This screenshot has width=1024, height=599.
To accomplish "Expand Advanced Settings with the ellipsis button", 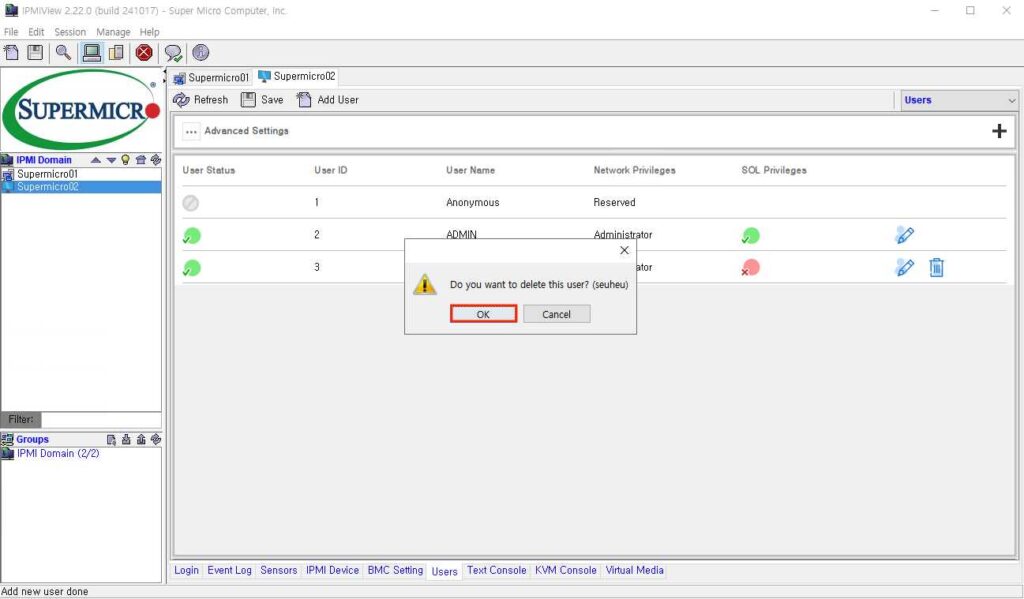I will point(191,131).
